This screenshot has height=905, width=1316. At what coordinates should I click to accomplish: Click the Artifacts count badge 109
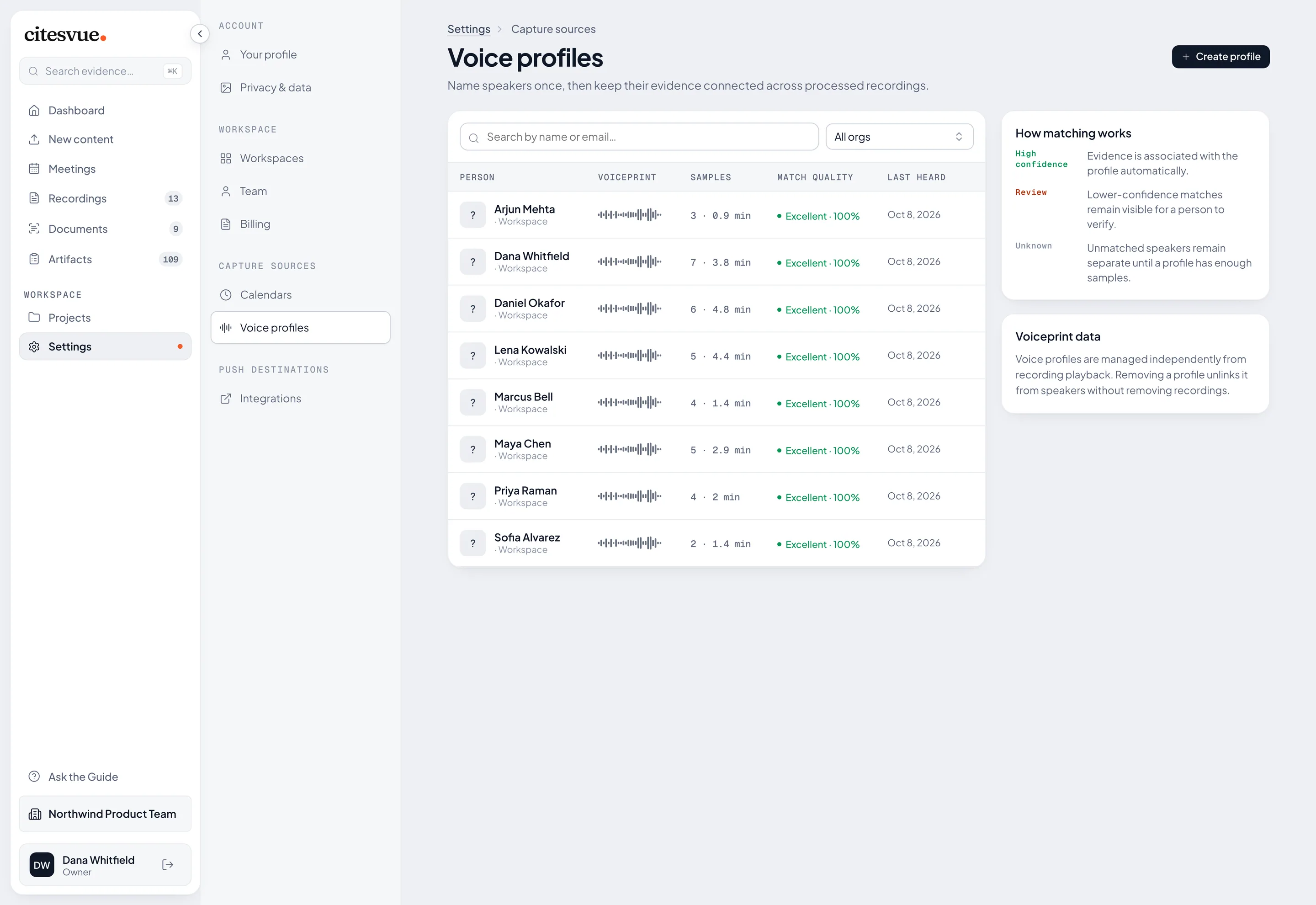170,259
